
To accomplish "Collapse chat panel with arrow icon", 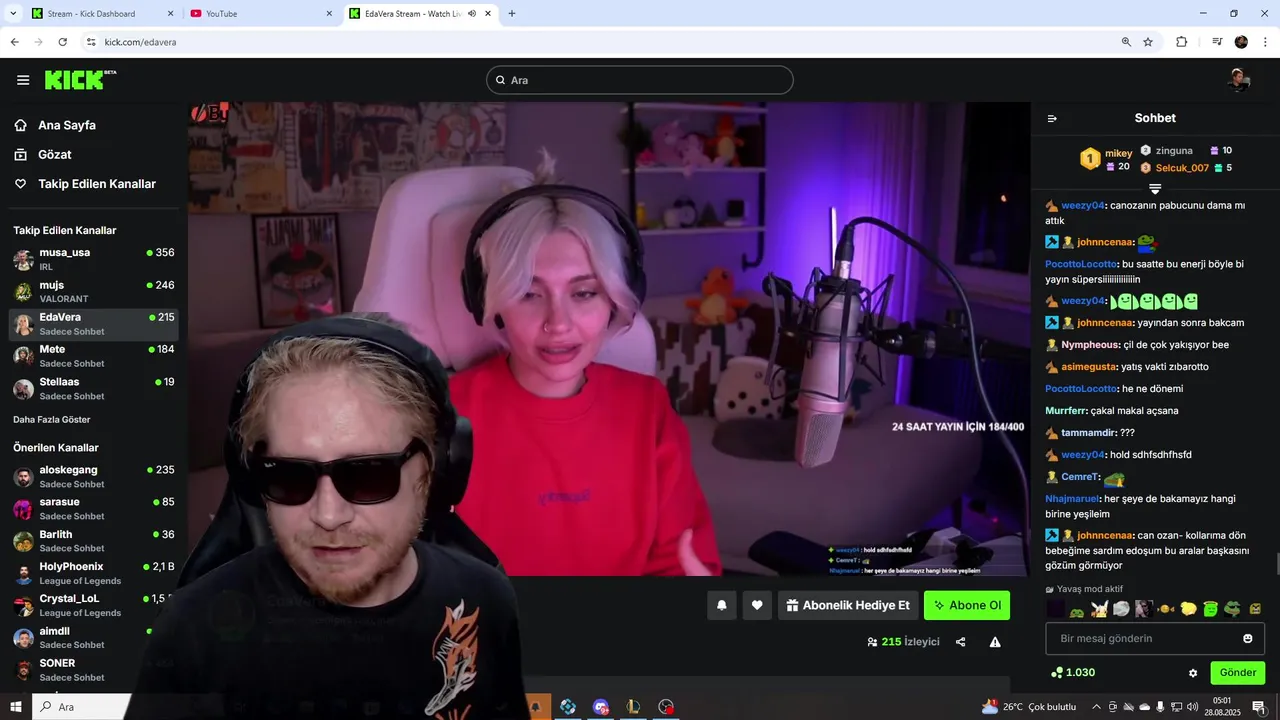I will [x=1052, y=118].
